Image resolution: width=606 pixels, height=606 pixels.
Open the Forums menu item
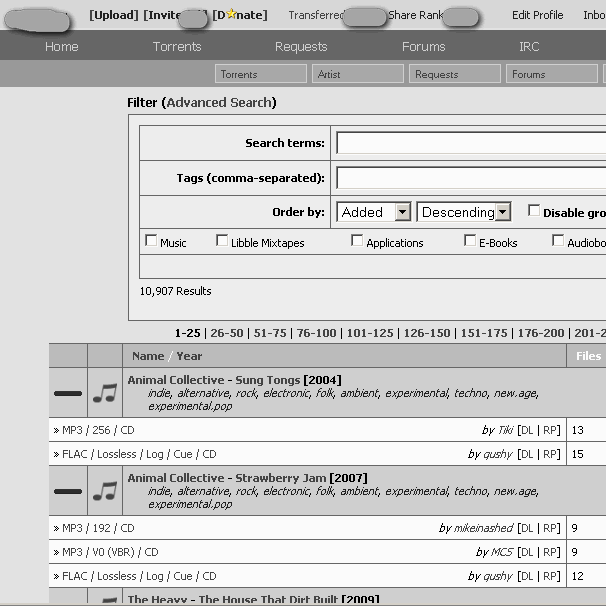tap(424, 46)
